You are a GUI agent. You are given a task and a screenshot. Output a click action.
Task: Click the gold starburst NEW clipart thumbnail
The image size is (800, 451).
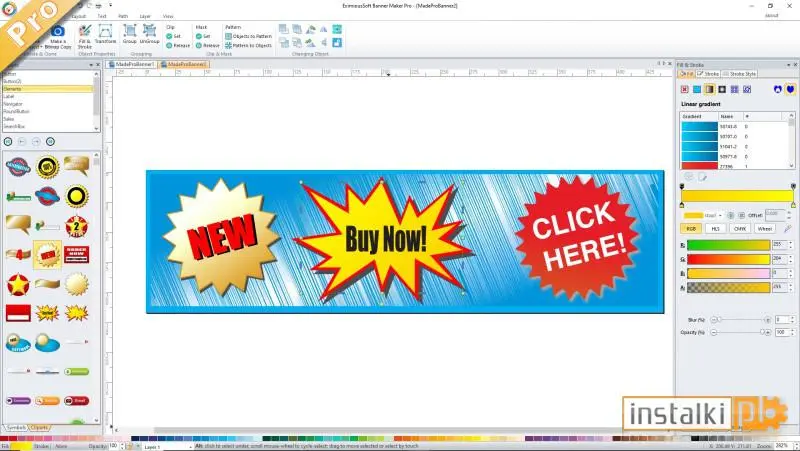47,254
